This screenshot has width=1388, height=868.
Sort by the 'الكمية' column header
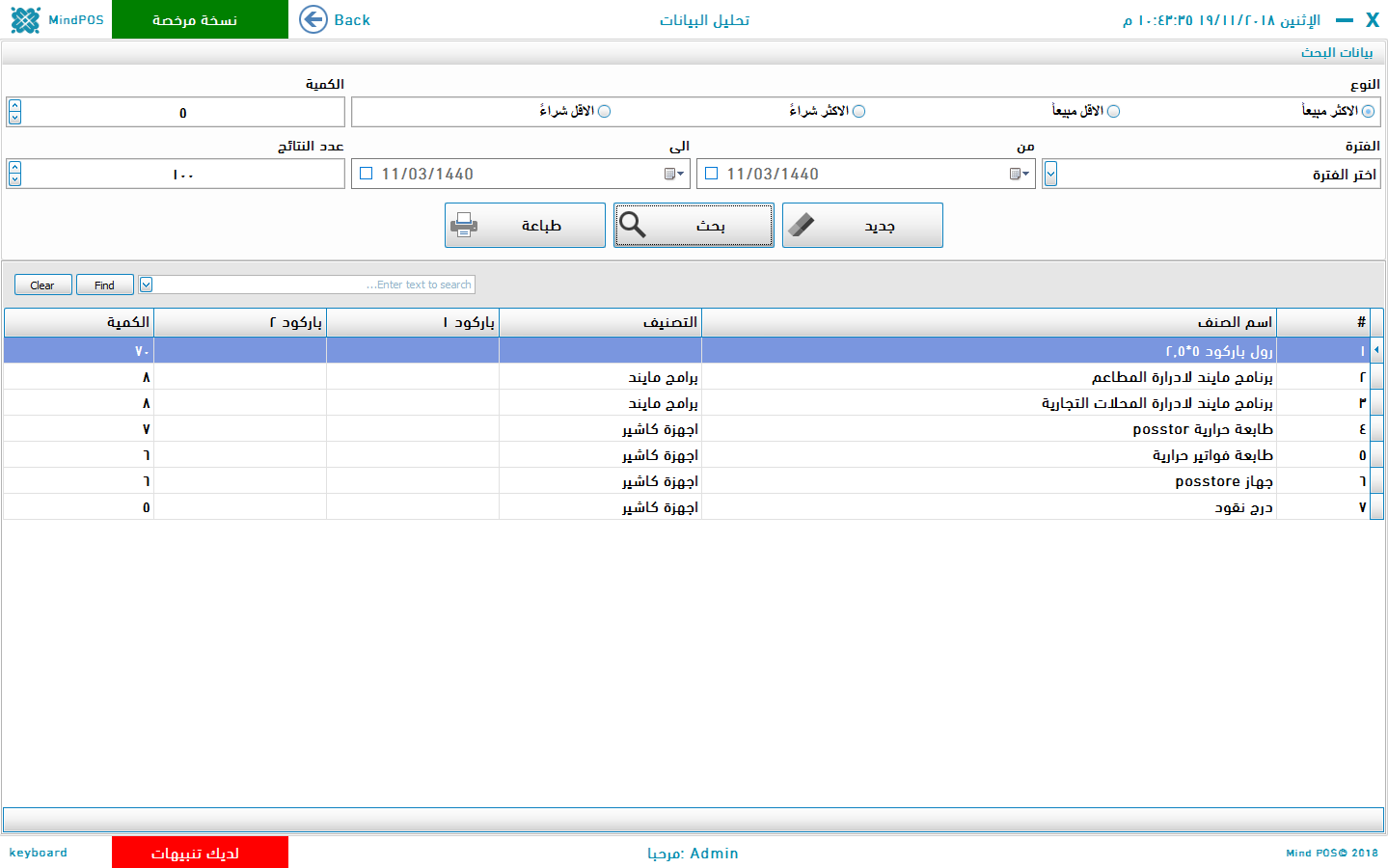79,322
